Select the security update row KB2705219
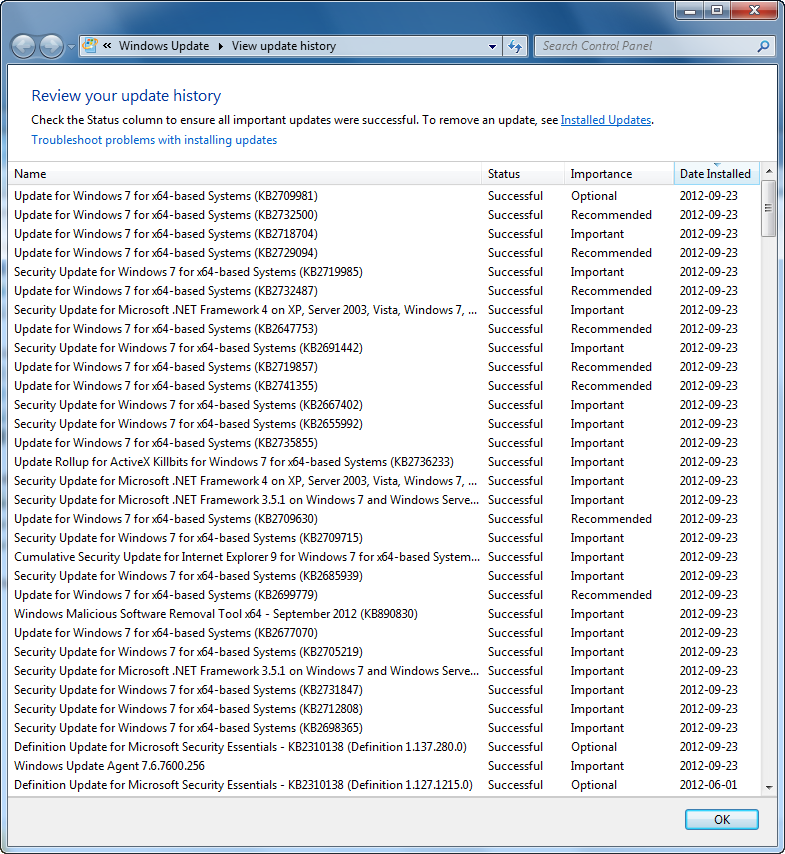 click(384, 652)
